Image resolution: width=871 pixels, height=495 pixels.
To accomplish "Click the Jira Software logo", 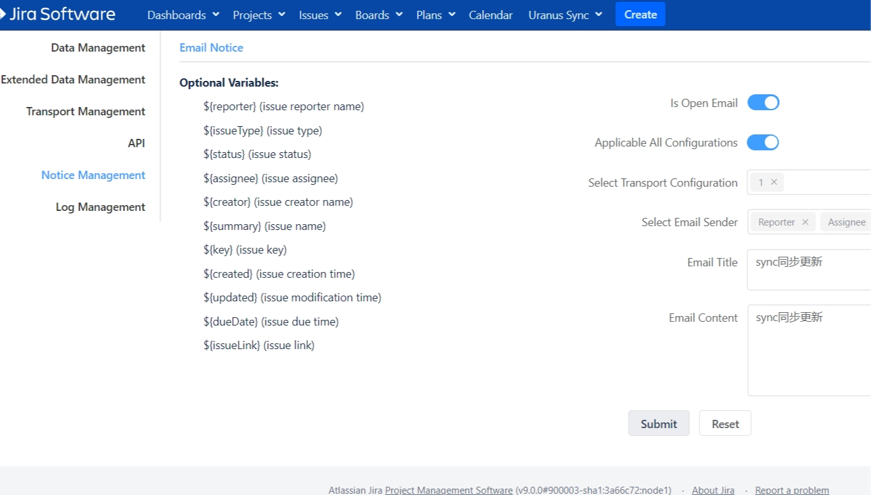I will [x=59, y=15].
